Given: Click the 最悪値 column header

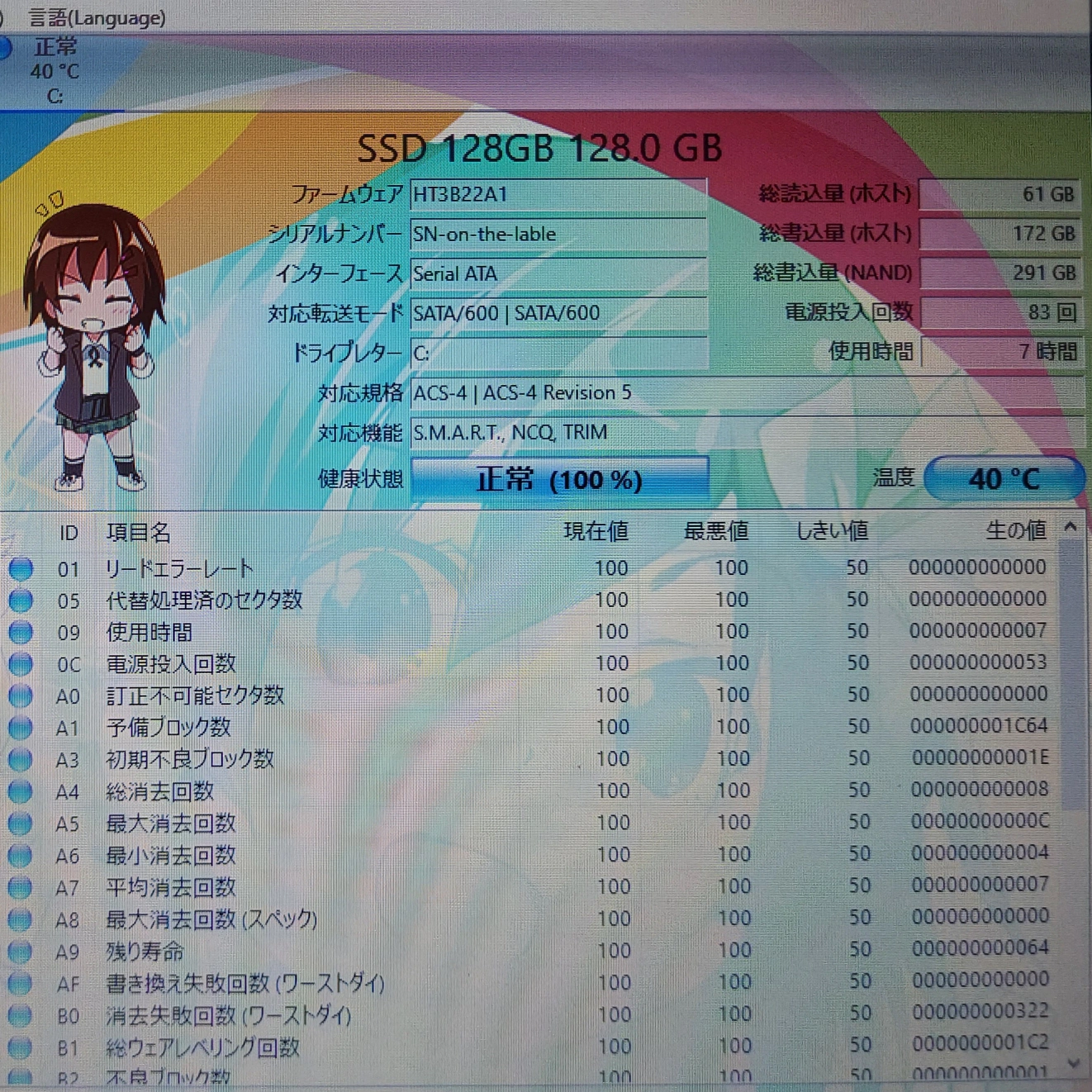Looking at the screenshot, I should [x=716, y=531].
